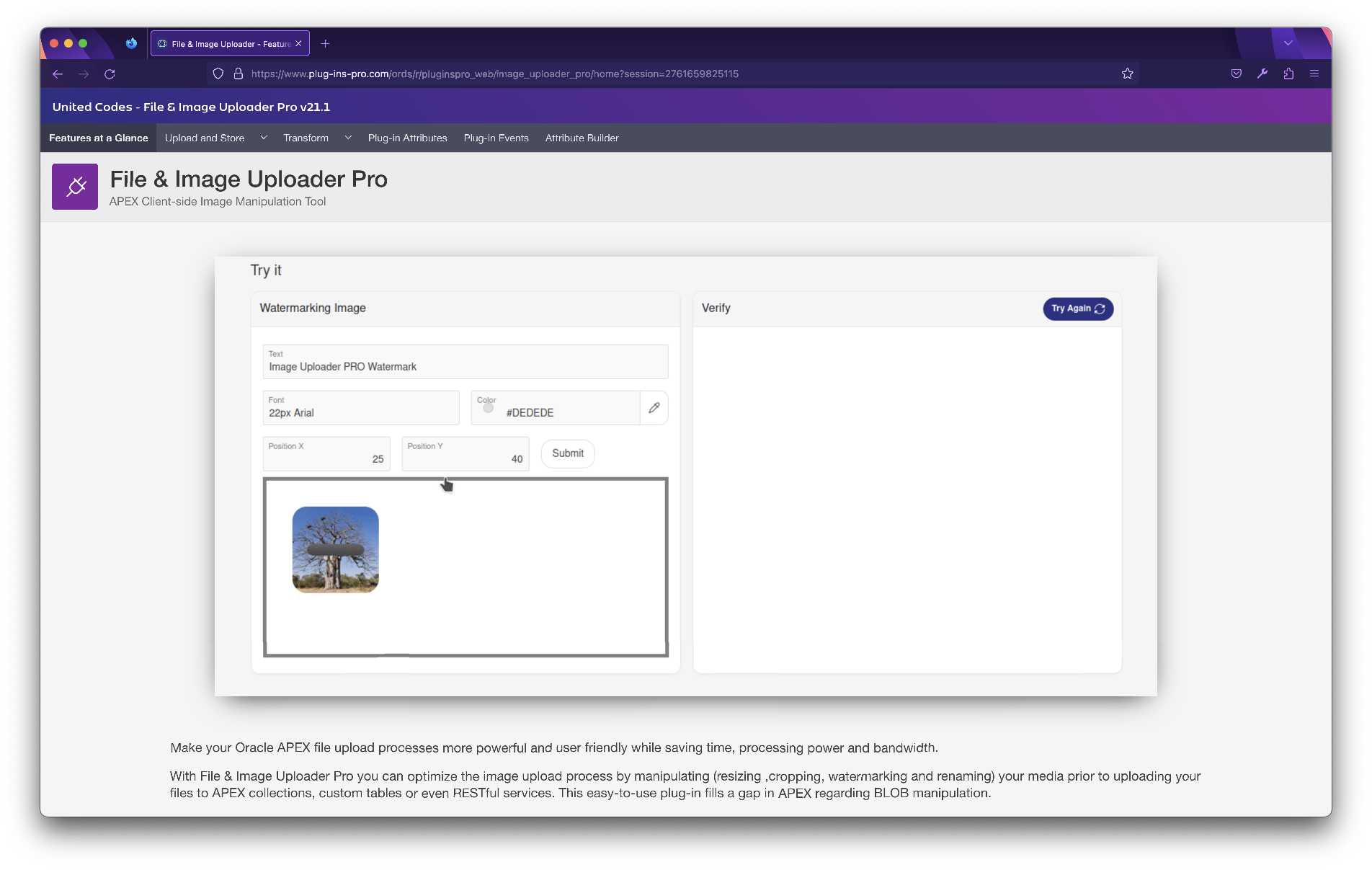Screen dimensions: 1372x870
Task: Click the Color field with #DEDEDE
Action: [x=556, y=408]
